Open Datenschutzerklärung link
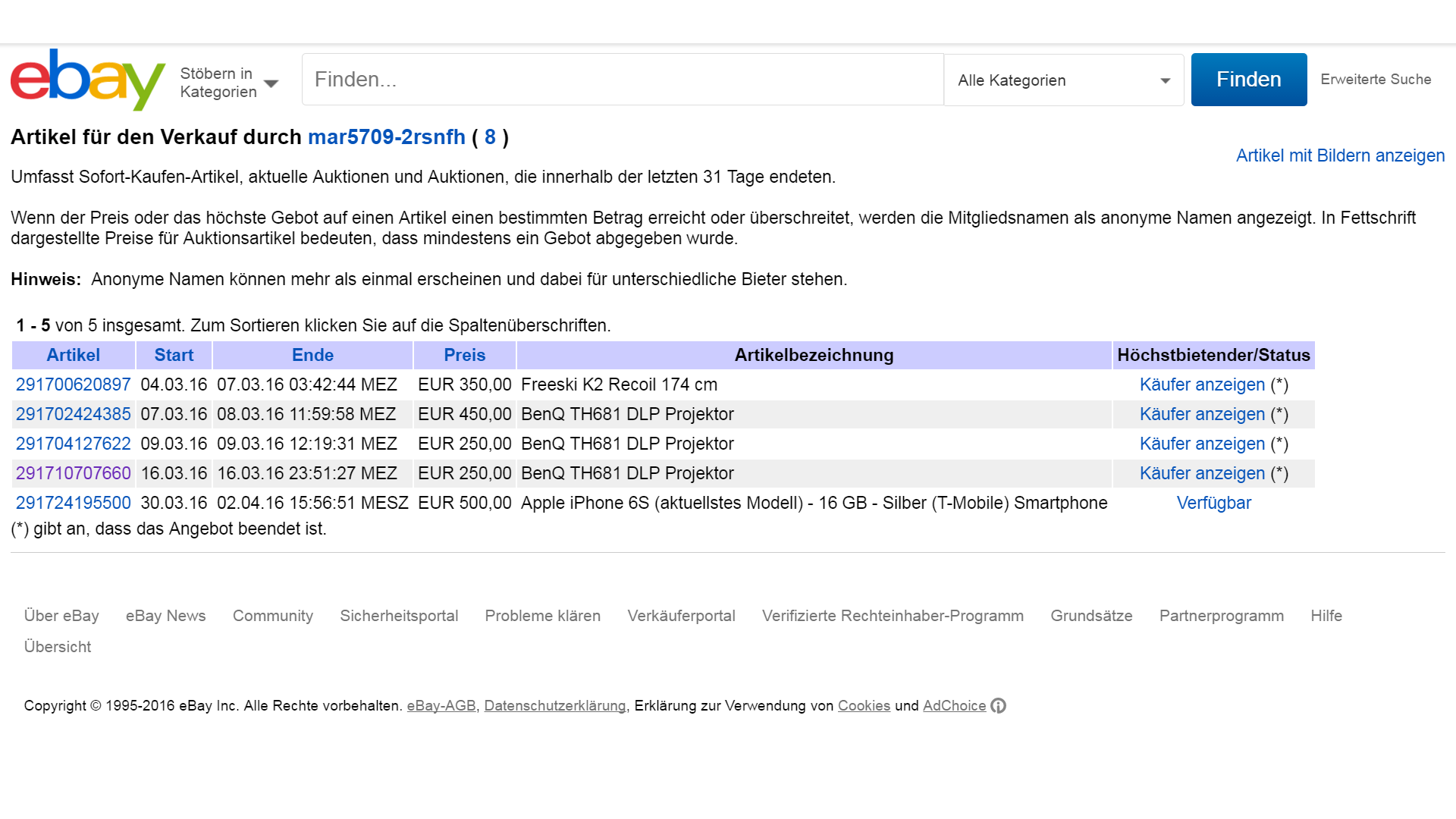The height and width of the screenshot is (819, 1456). click(x=555, y=706)
